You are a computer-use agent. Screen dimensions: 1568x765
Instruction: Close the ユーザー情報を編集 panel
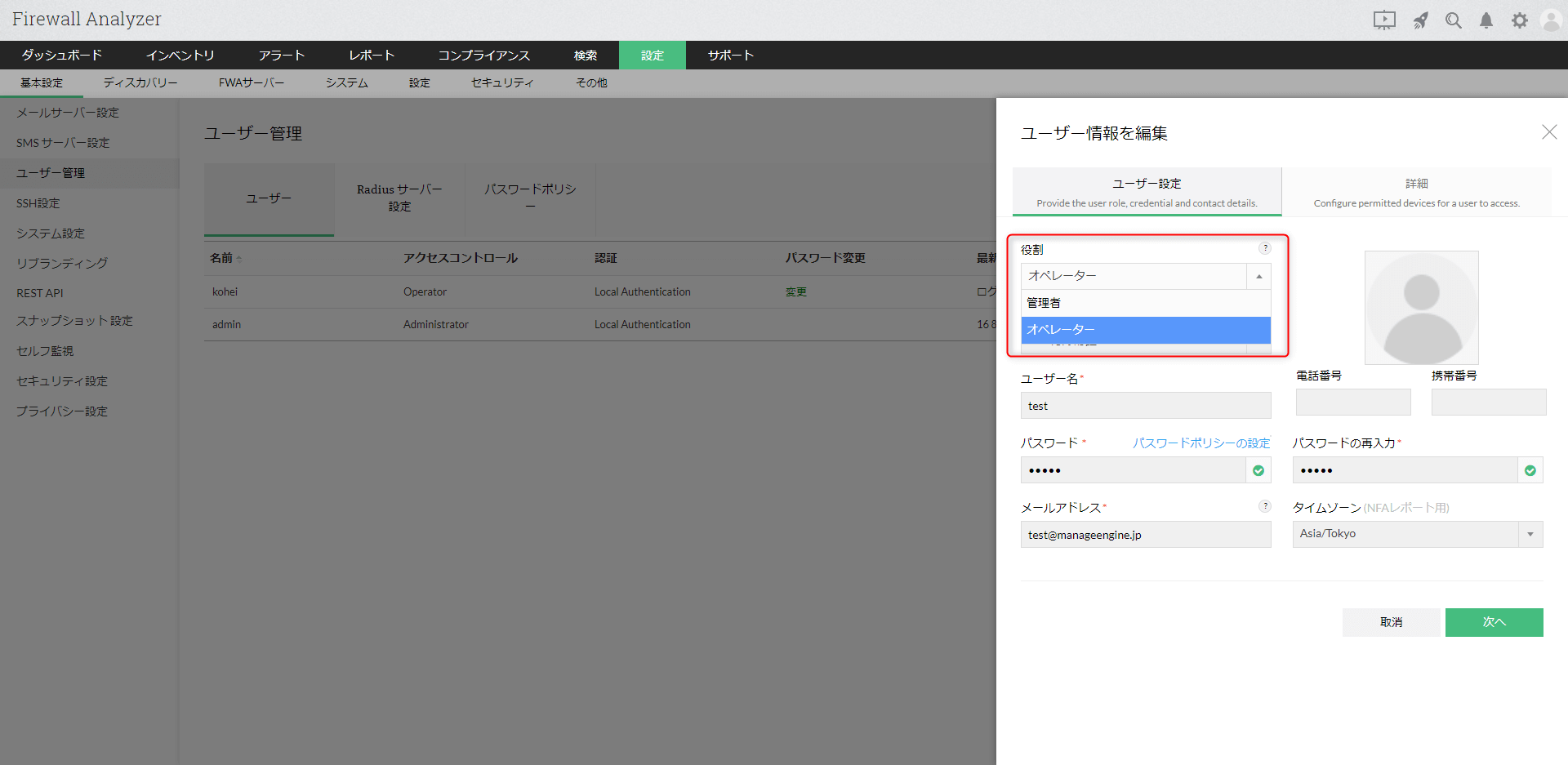click(1549, 132)
